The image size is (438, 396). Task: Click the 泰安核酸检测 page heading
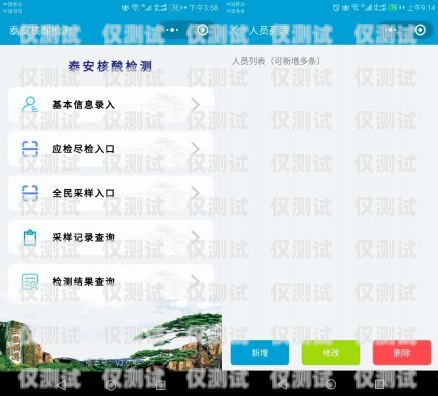[x=110, y=66]
